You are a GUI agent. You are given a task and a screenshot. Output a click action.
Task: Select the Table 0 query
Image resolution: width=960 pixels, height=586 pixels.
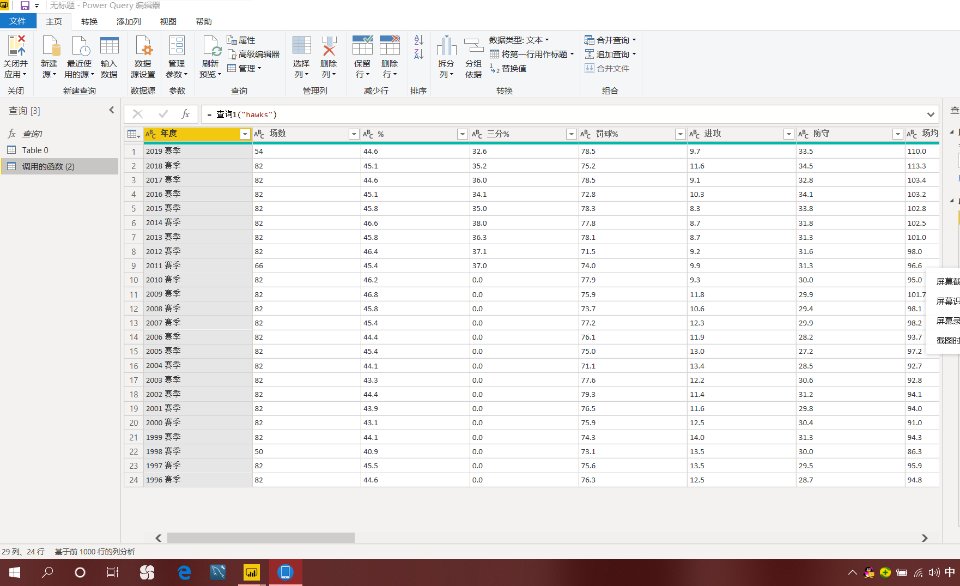[x=35, y=149]
